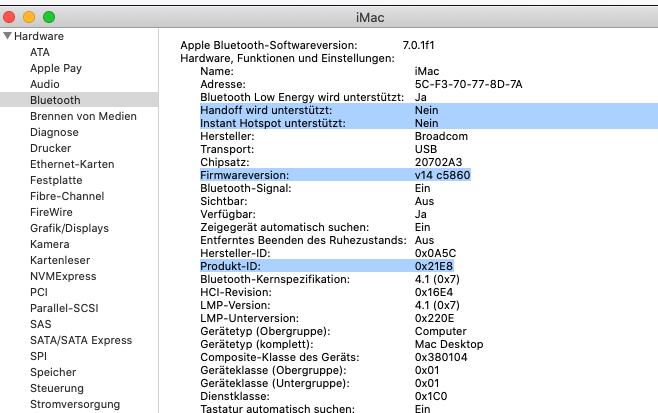Open Brennen von Medien section
The height and width of the screenshot is (413, 658).
[84, 116]
